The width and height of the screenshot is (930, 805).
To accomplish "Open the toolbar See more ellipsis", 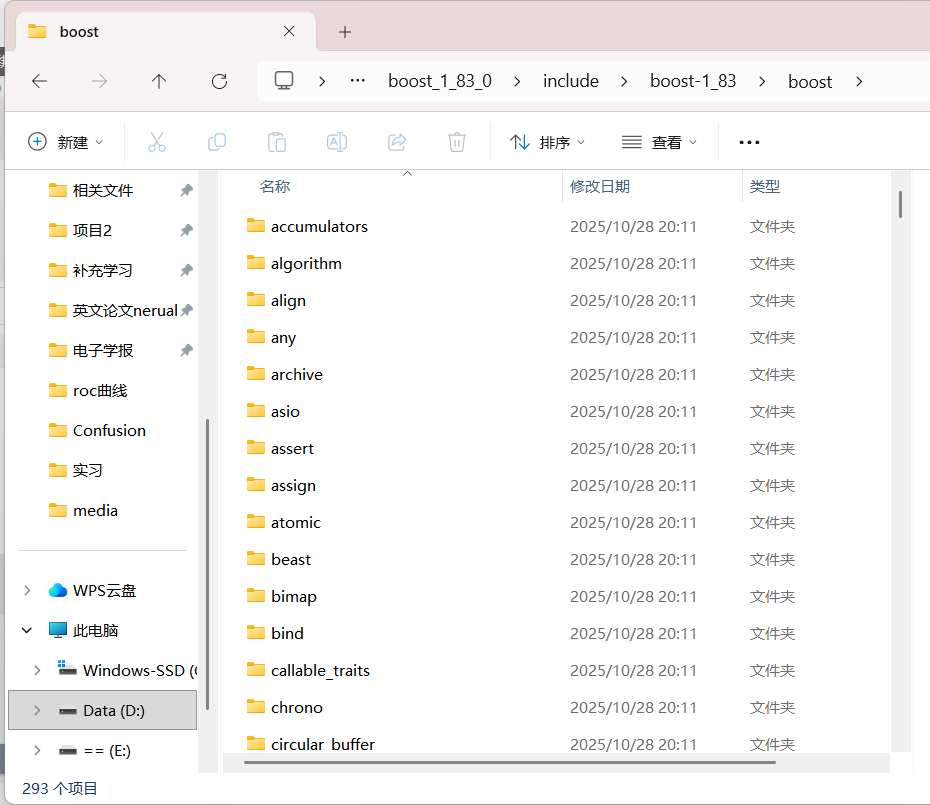I will 749,142.
